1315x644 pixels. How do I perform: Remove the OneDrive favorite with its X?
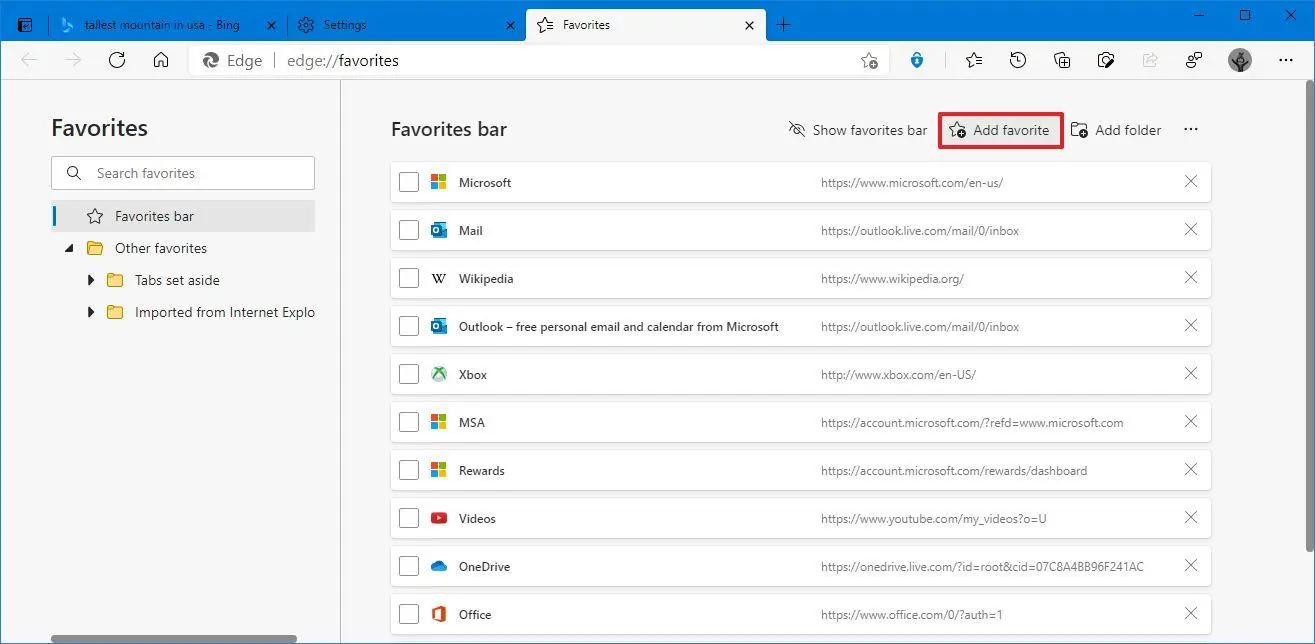coord(1191,565)
